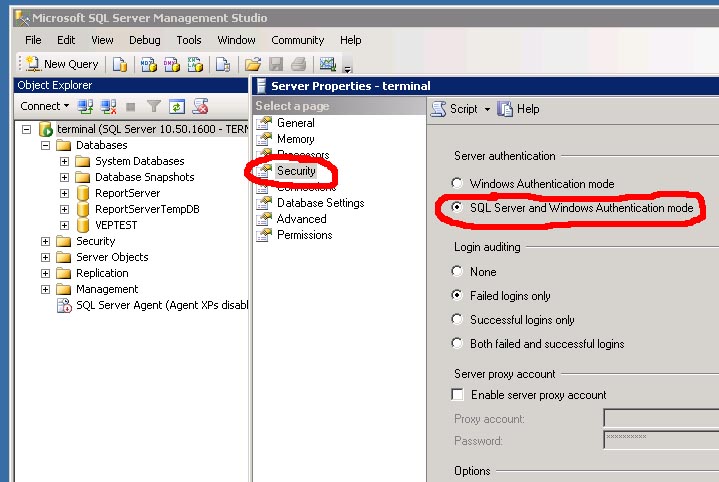
Task: Open the Edit menu
Action: coord(66,40)
